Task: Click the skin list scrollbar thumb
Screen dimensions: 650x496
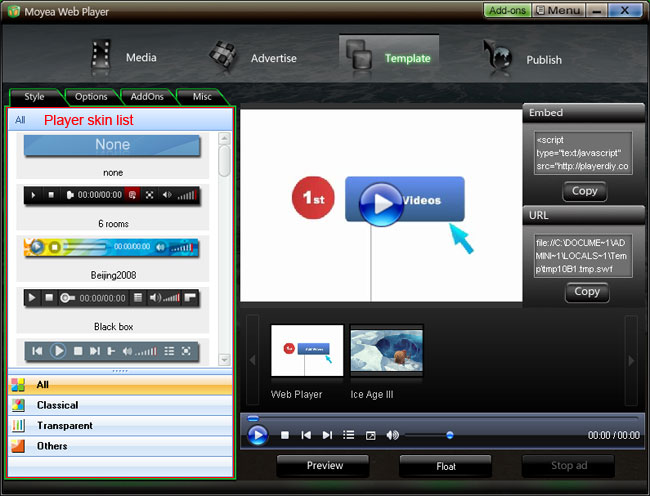Action: pos(224,161)
